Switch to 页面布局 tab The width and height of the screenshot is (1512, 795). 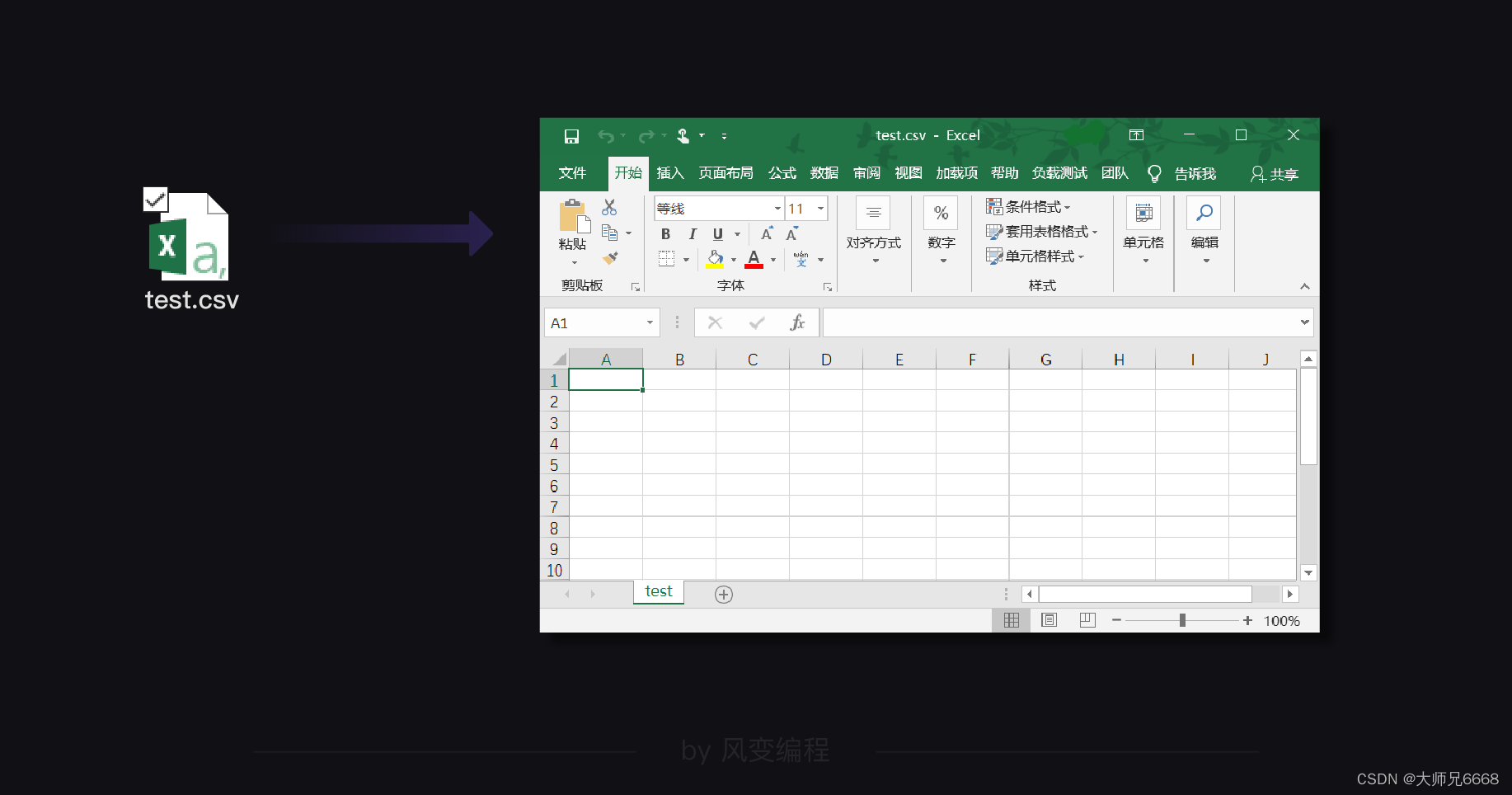point(725,173)
